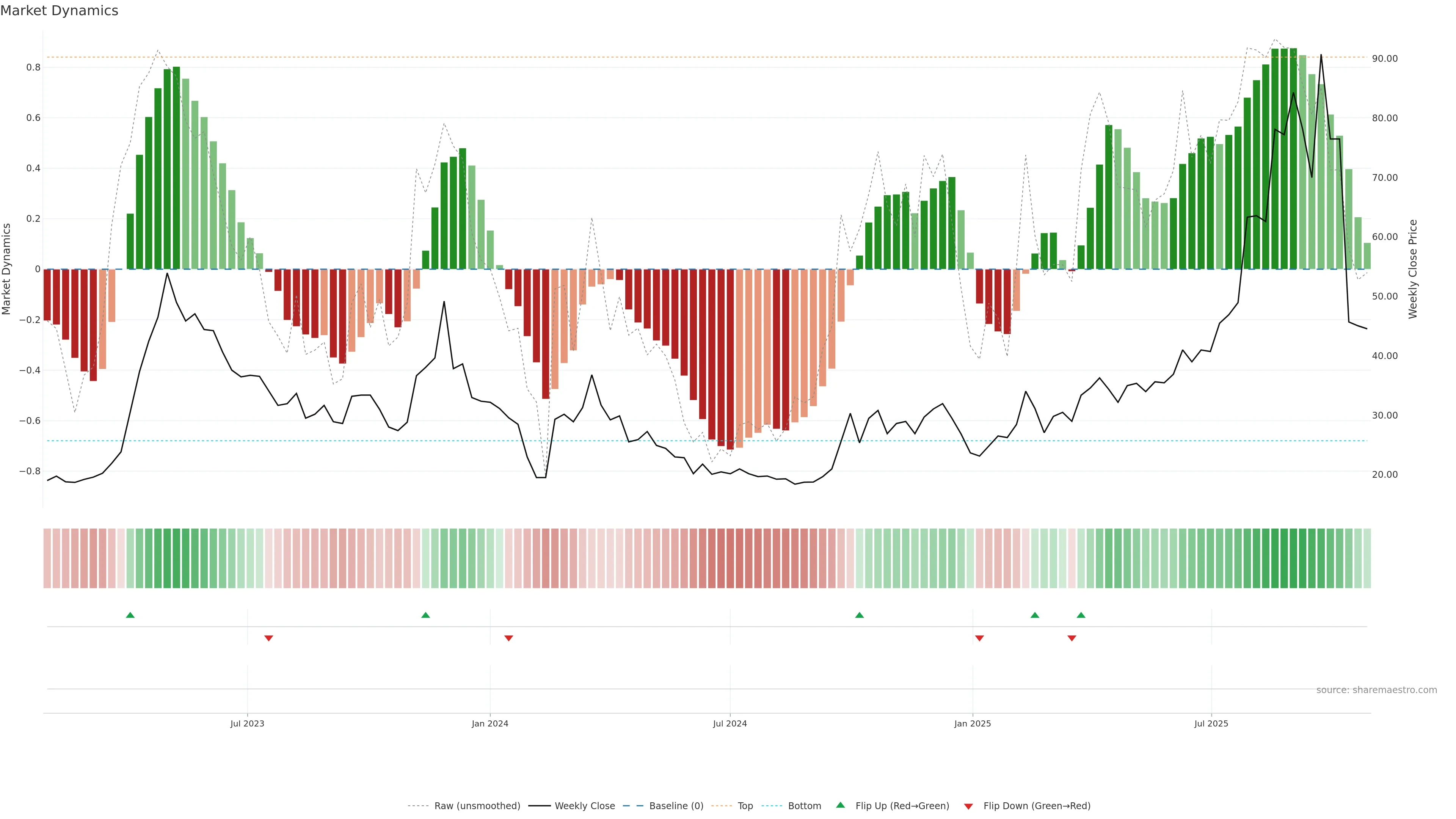Toggle the Weekly Close legend entry
Viewport: 1456px width, 819px height.
tap(584, 806)
